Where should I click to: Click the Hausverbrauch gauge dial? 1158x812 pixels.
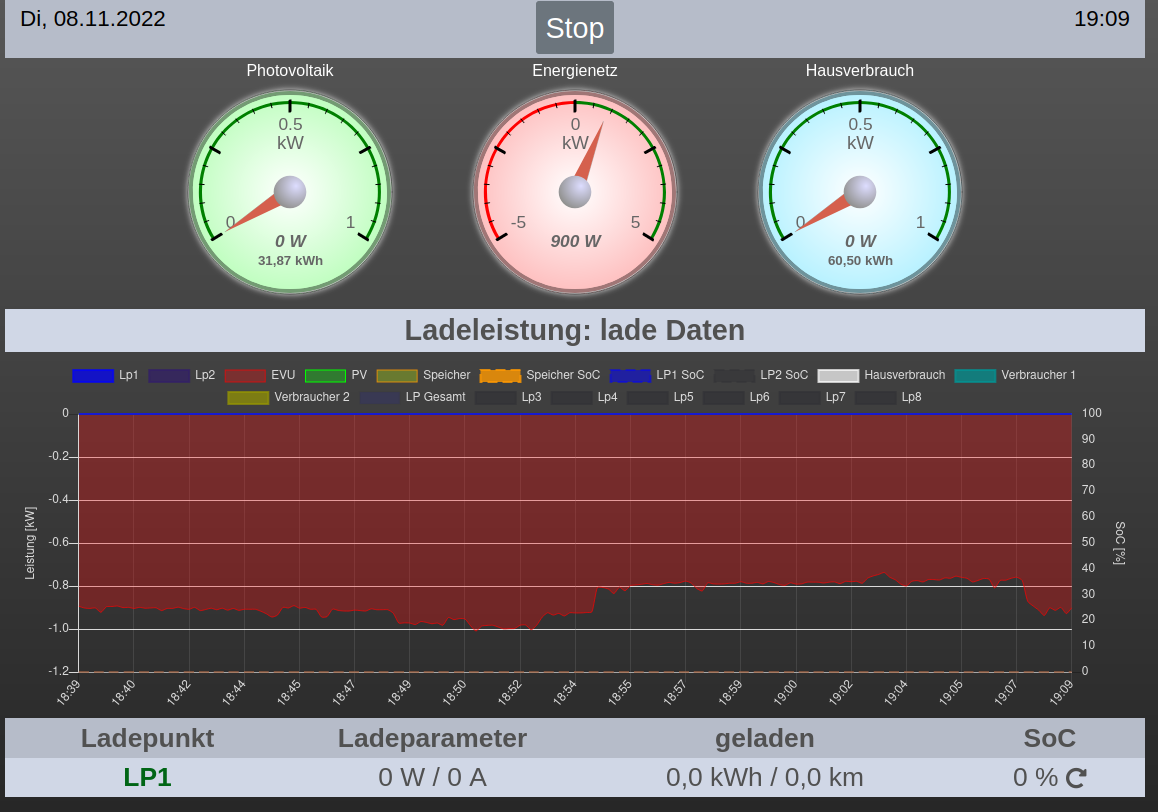(860, 192)
